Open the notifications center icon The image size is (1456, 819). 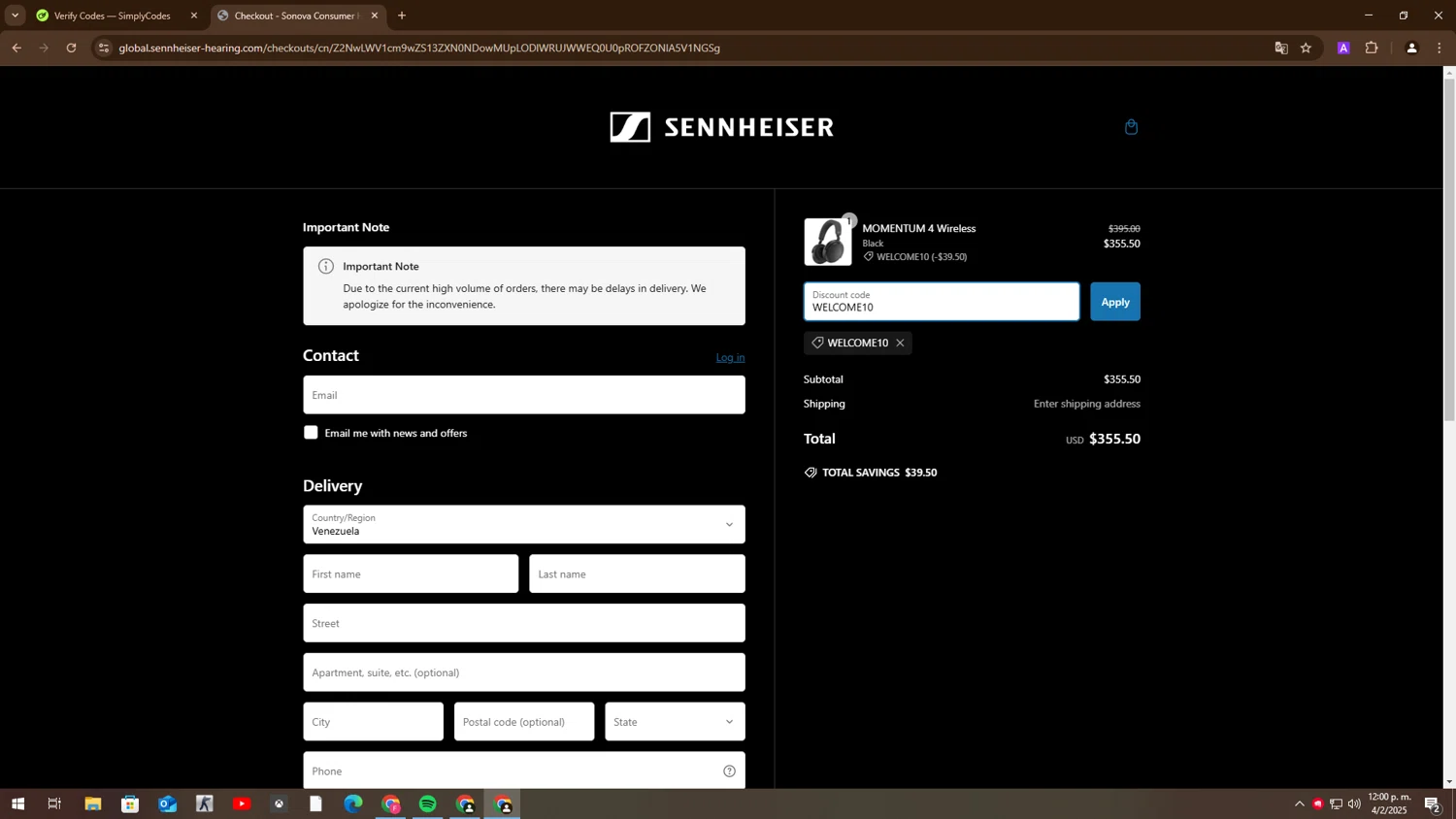(1432, 803)
